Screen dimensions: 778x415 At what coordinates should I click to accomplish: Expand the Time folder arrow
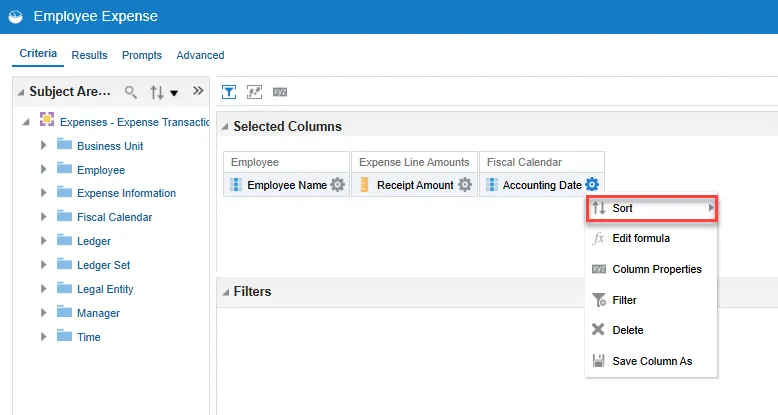click(x=44, y=336)
